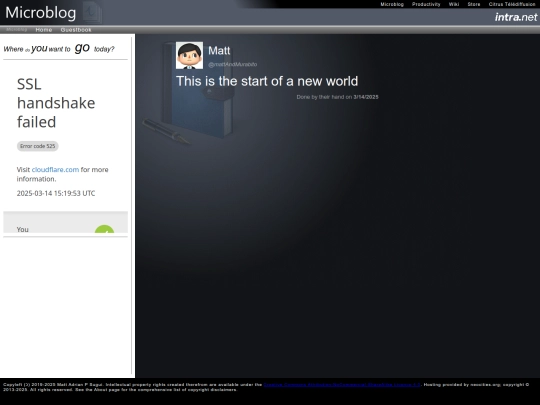Viewport: 540px width, 405px height.
Task: Click the post date 3/14/2025
Action: 366,97
